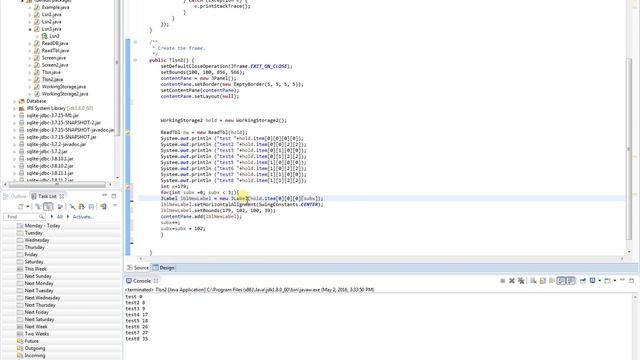Click the Package Explorer horizontal scrollbar

(x=56, y=184)
